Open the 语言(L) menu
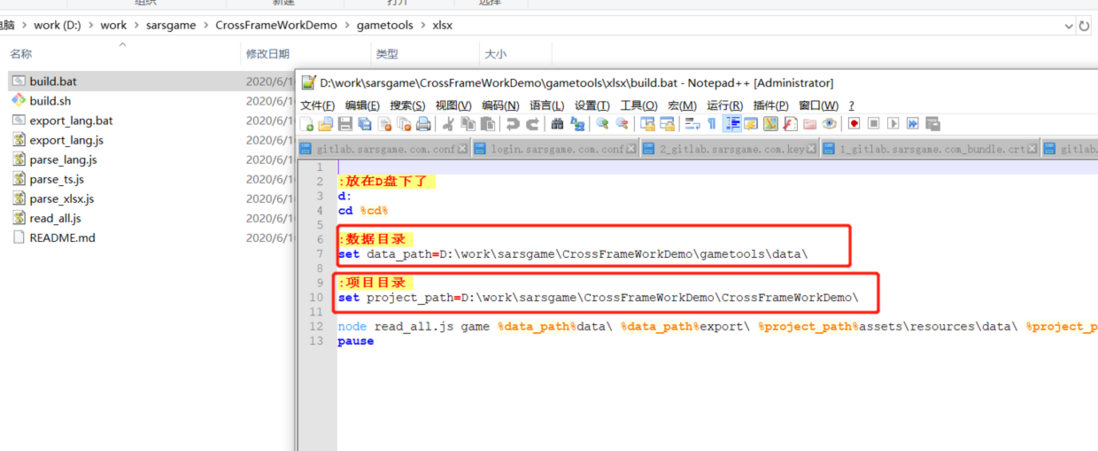 (x=547, y=106)
